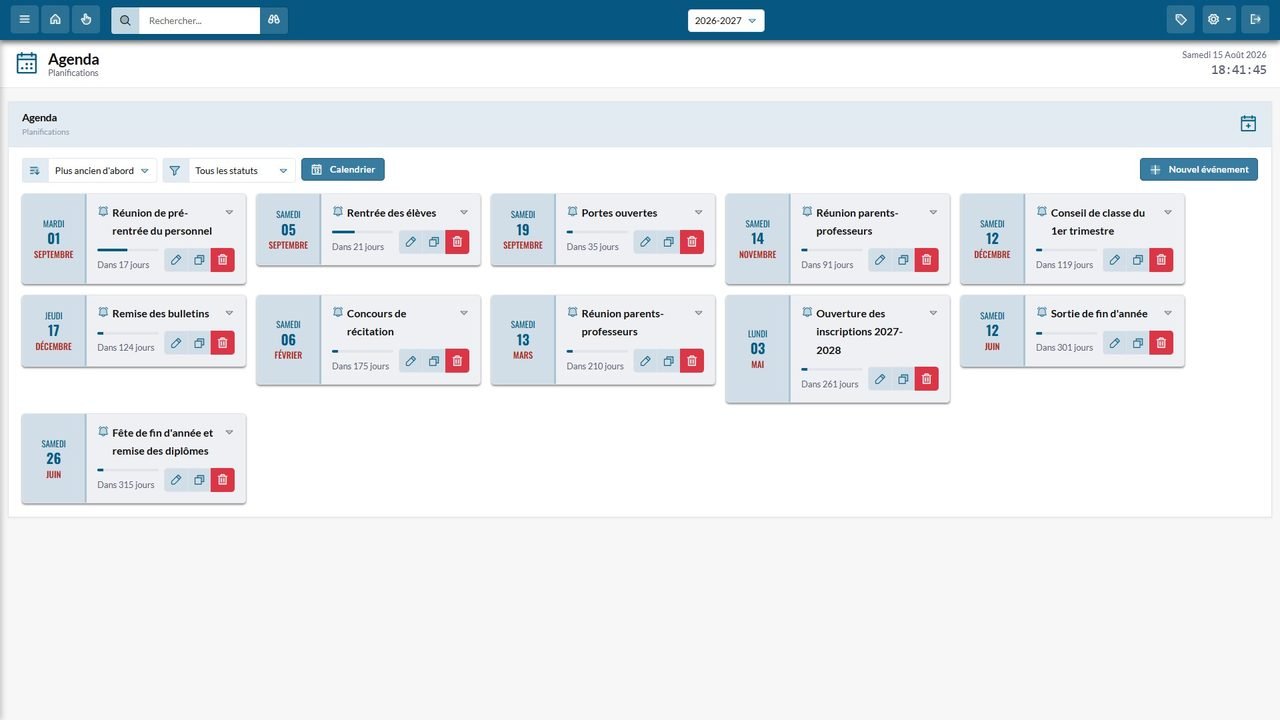Open the hamburger menu in top bar
The height and width of the screenshot is (720, 1280).
[x=25, y=20]
